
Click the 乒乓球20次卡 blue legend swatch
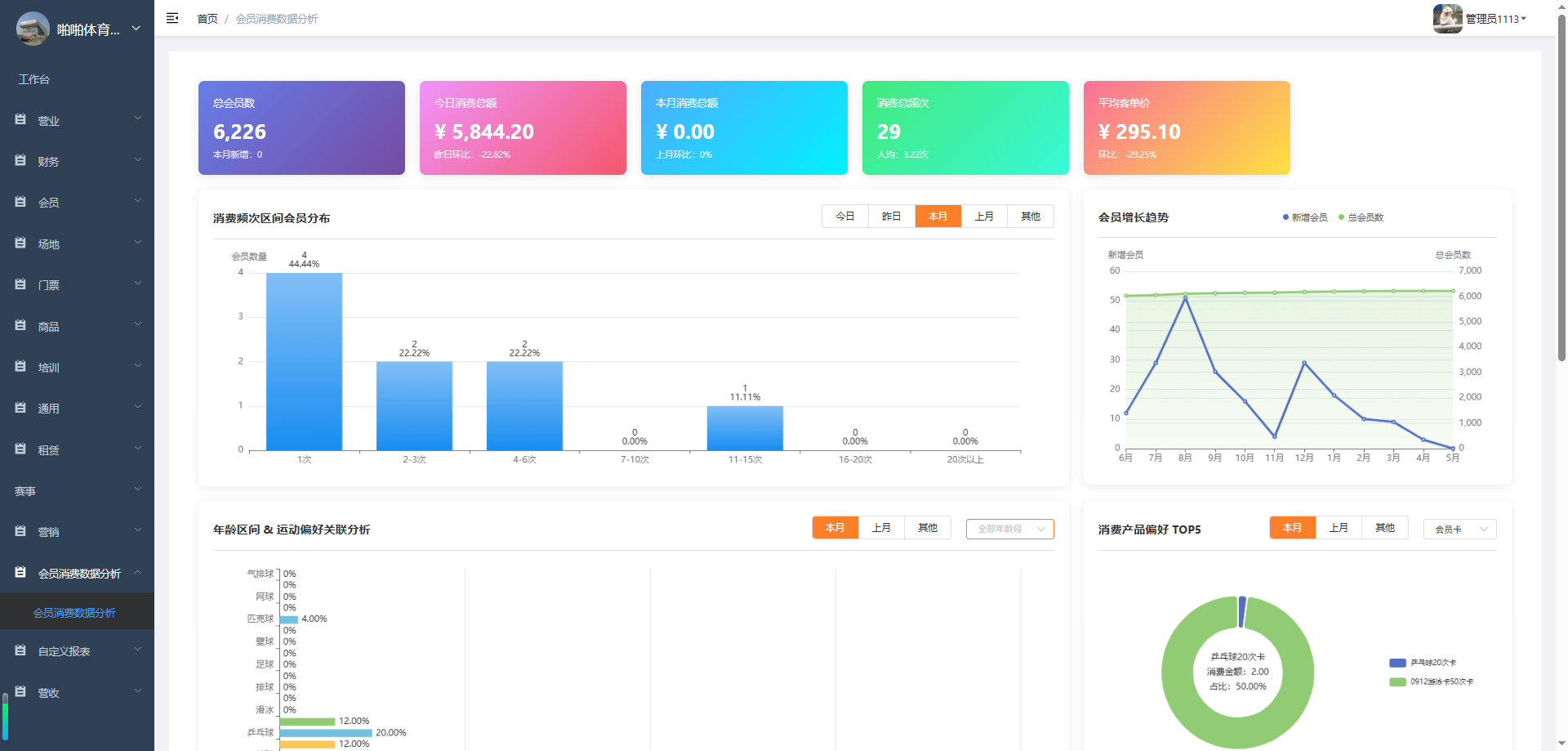(x=1397, y=663)
